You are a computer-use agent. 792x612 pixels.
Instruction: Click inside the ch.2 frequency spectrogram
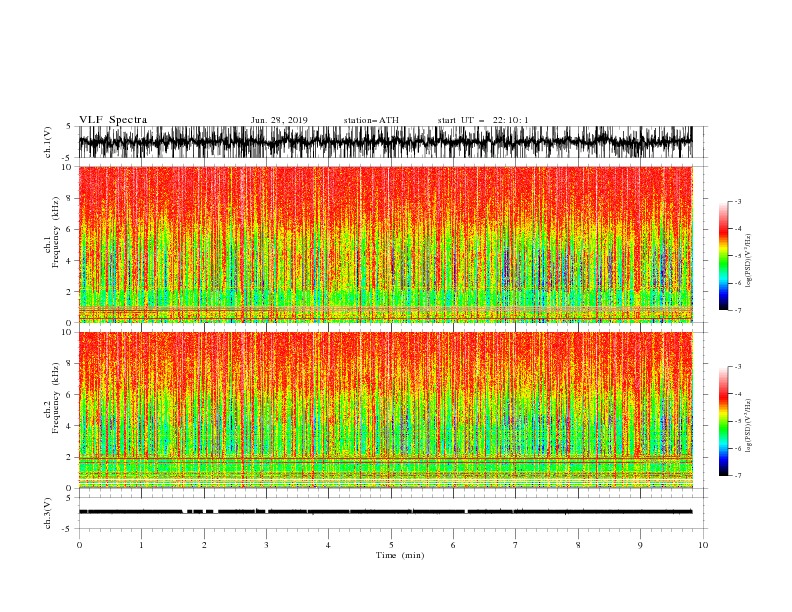[385, 410]
